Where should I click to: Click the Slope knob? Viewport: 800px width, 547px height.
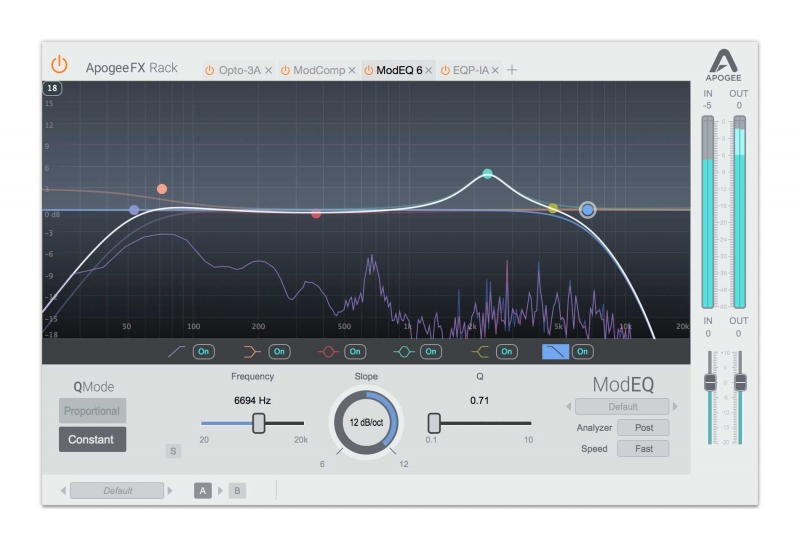tap(366, 422)
